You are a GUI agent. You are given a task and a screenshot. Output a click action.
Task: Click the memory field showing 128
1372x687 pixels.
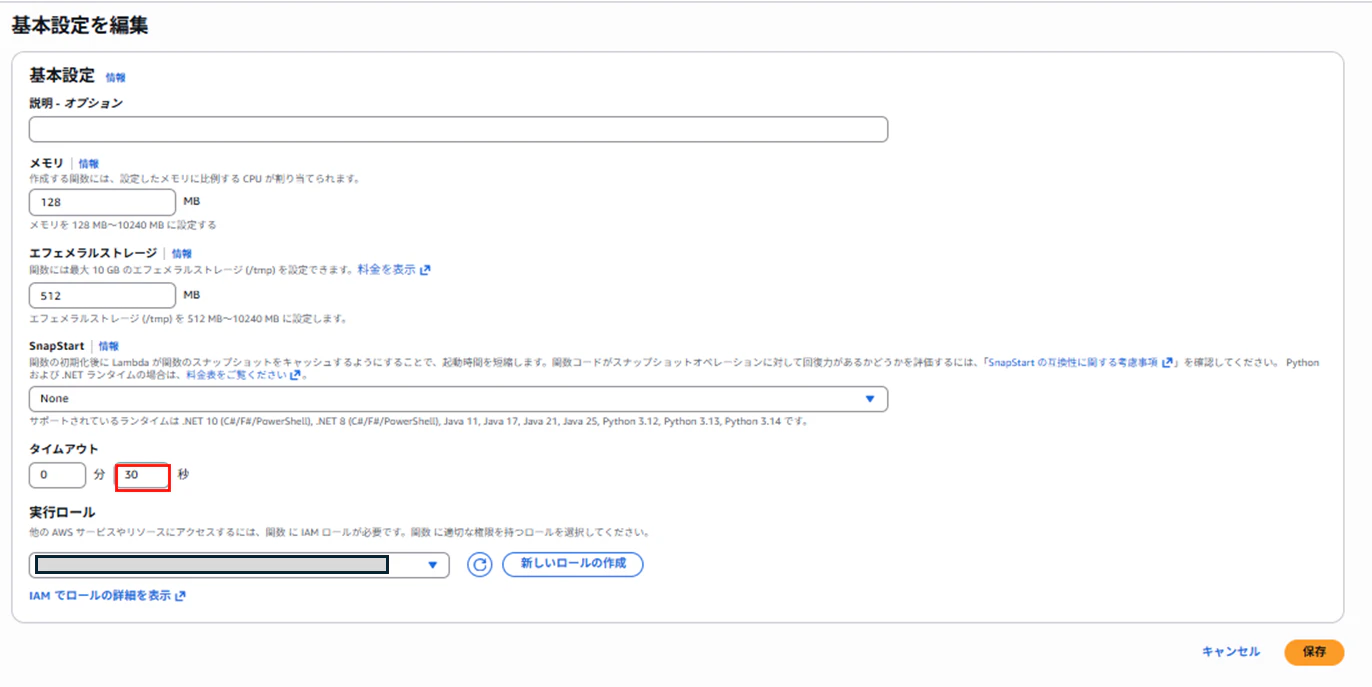[x=103, y=202]
